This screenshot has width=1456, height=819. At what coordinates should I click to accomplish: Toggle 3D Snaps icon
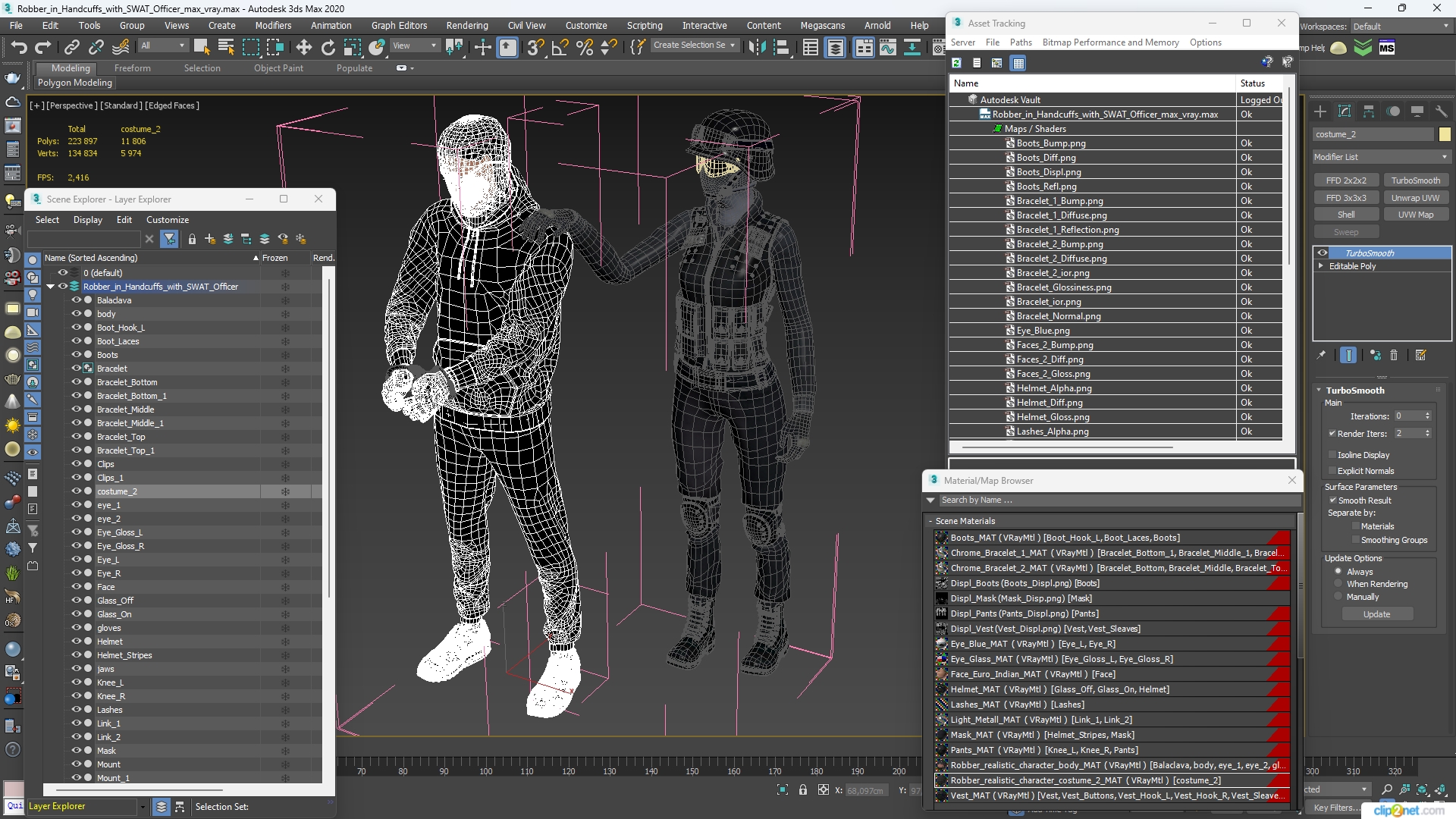click(x=535, y=48)
